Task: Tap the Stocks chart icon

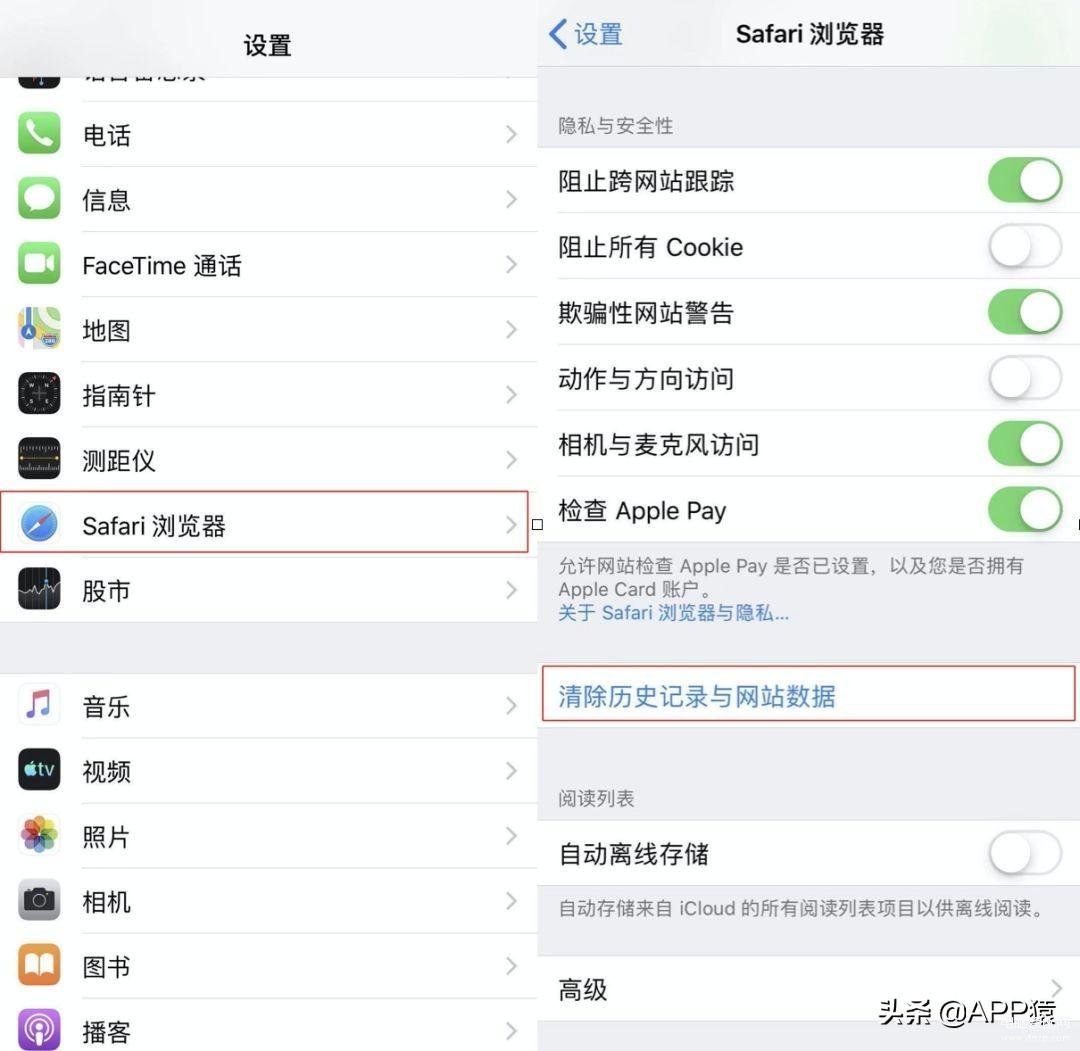Action: point(39,589)
